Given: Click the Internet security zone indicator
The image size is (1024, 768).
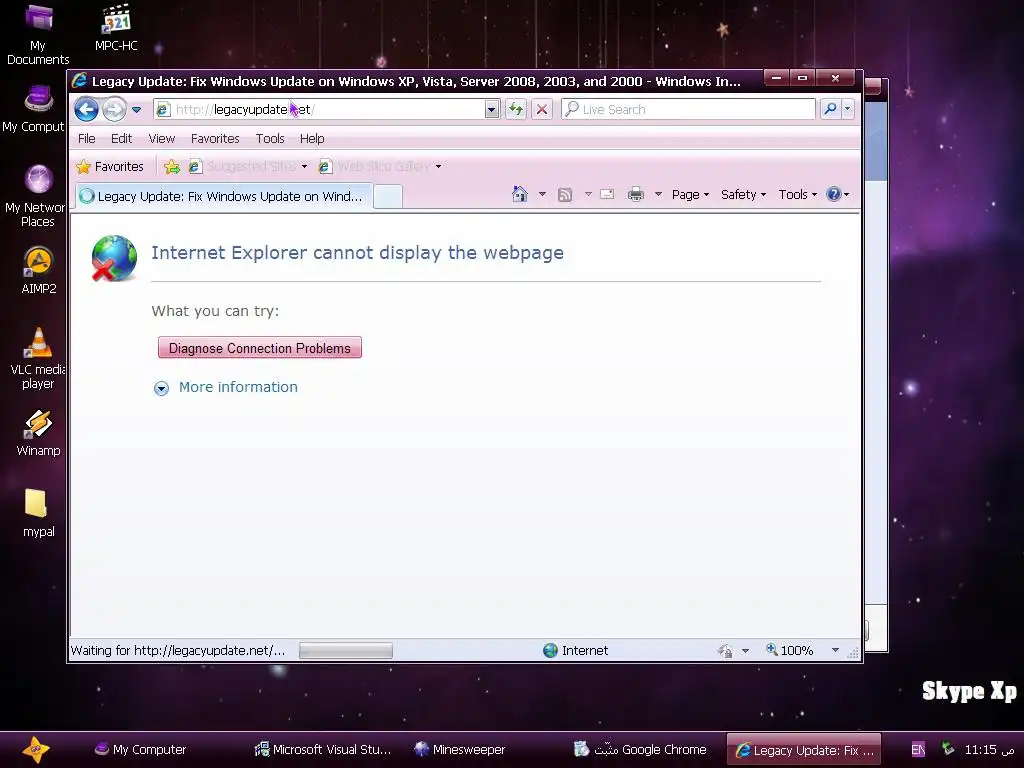Looking at the screenshot, I should (575, 650).
